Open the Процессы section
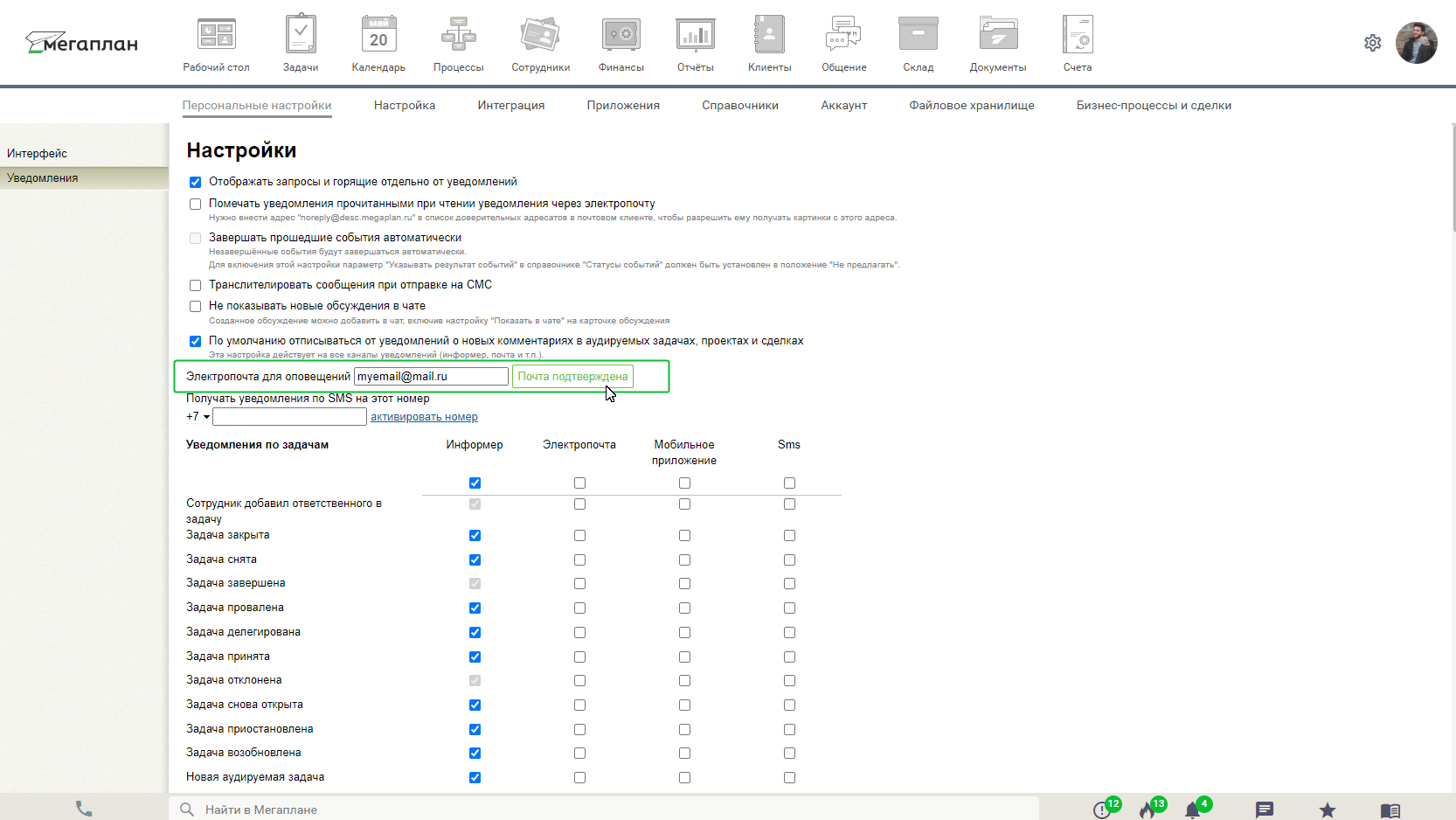Image resolution: width=1456 pixels, height=820 pixels. [459, 44]
